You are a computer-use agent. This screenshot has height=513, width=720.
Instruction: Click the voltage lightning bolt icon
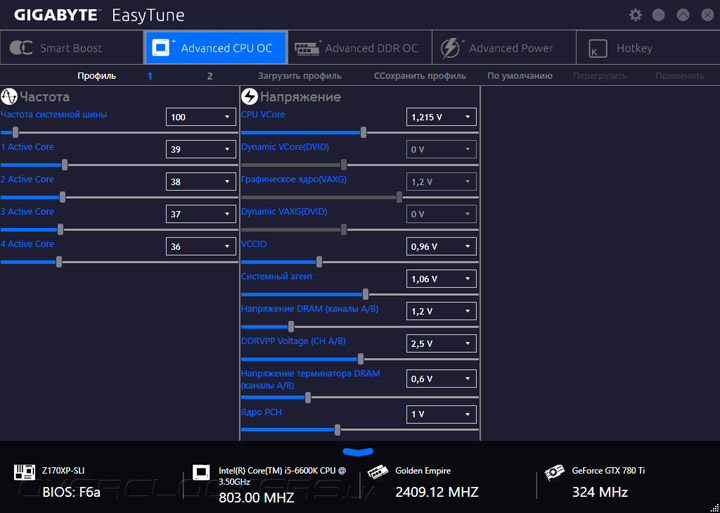point(249,97)
